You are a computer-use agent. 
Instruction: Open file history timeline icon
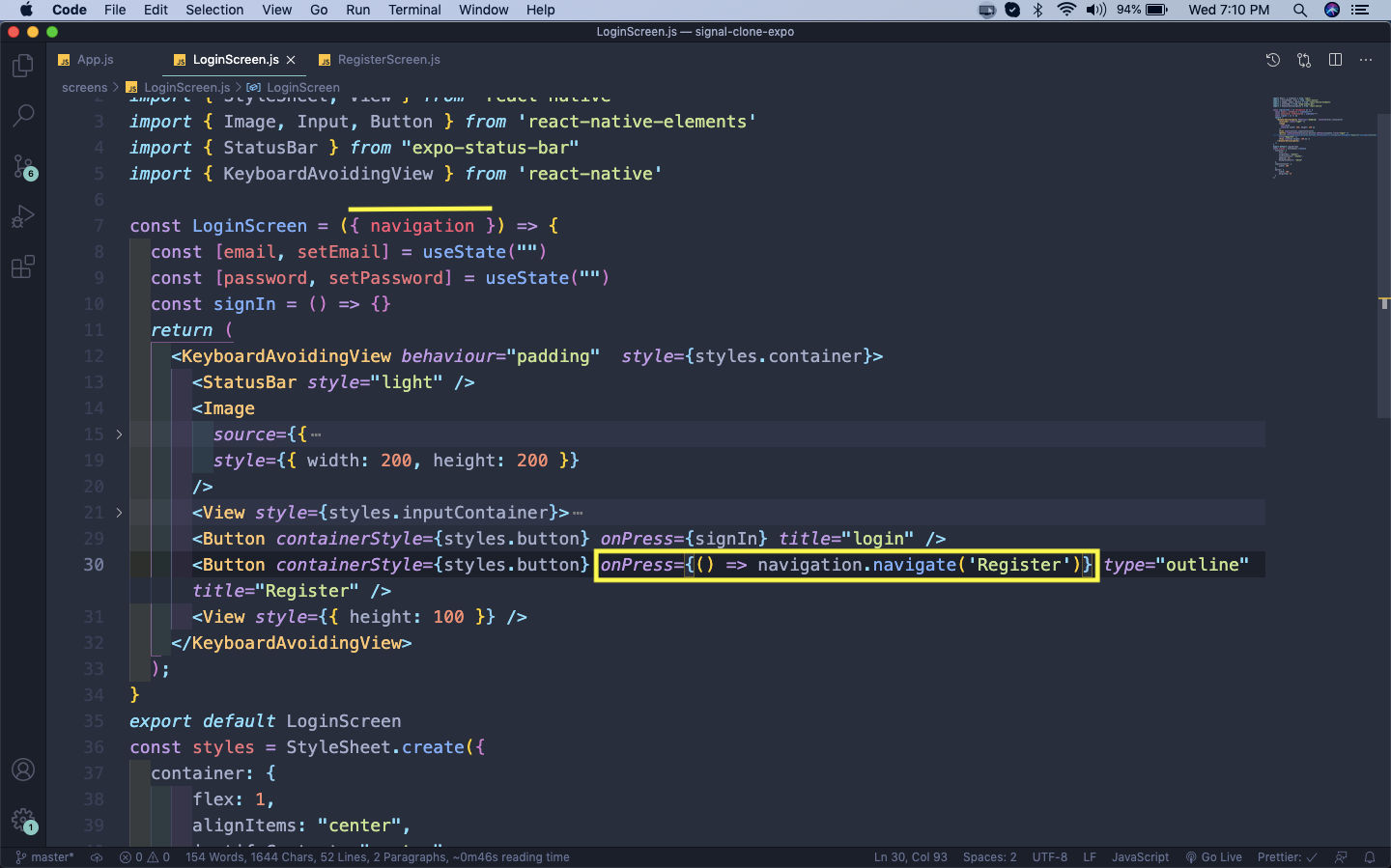(x=1273, y=60)
